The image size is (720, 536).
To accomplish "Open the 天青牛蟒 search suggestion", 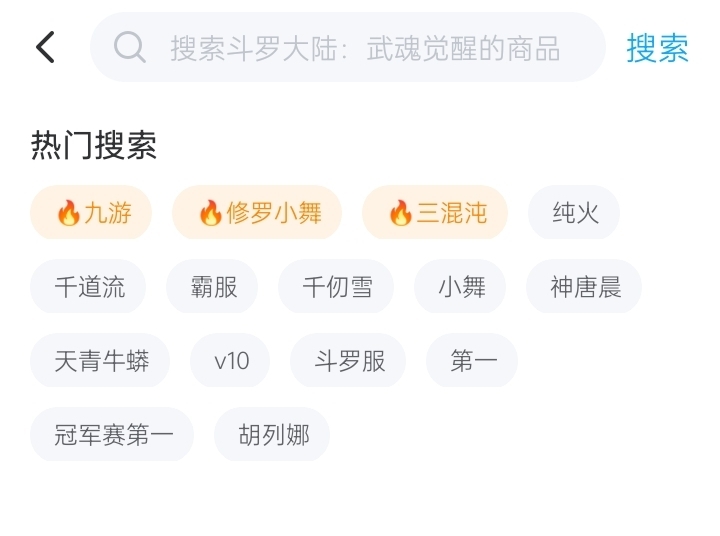I will coord(101,361).
